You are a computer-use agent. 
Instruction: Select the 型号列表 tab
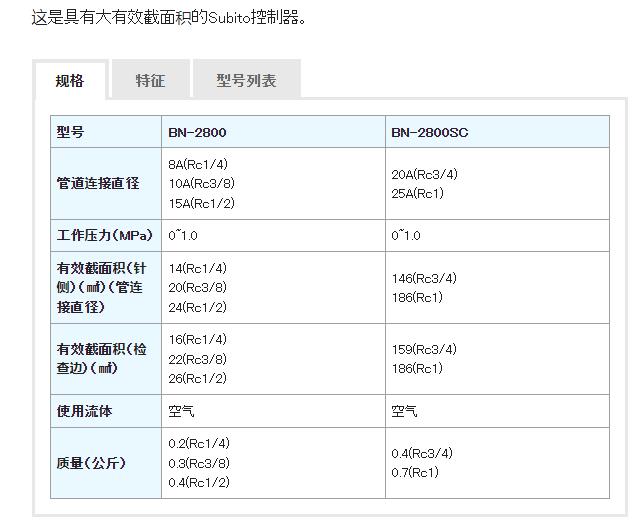click(x=246, y=81)
